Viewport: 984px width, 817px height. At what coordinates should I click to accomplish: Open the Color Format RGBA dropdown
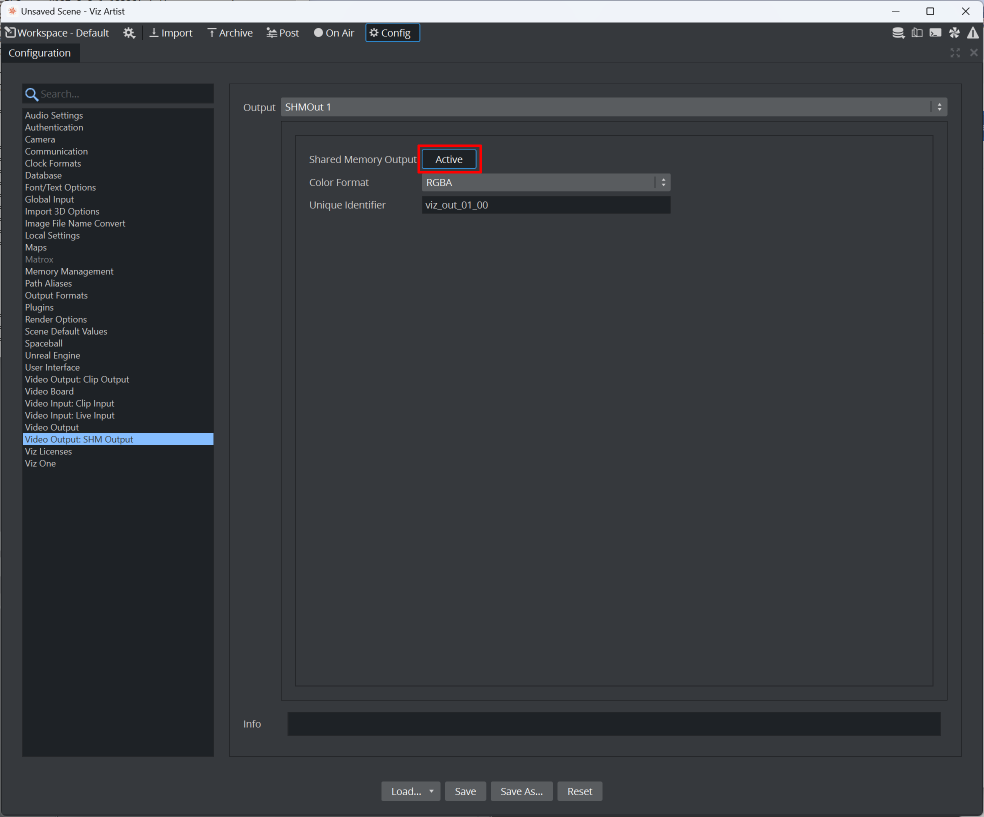(x=545, y=183)
